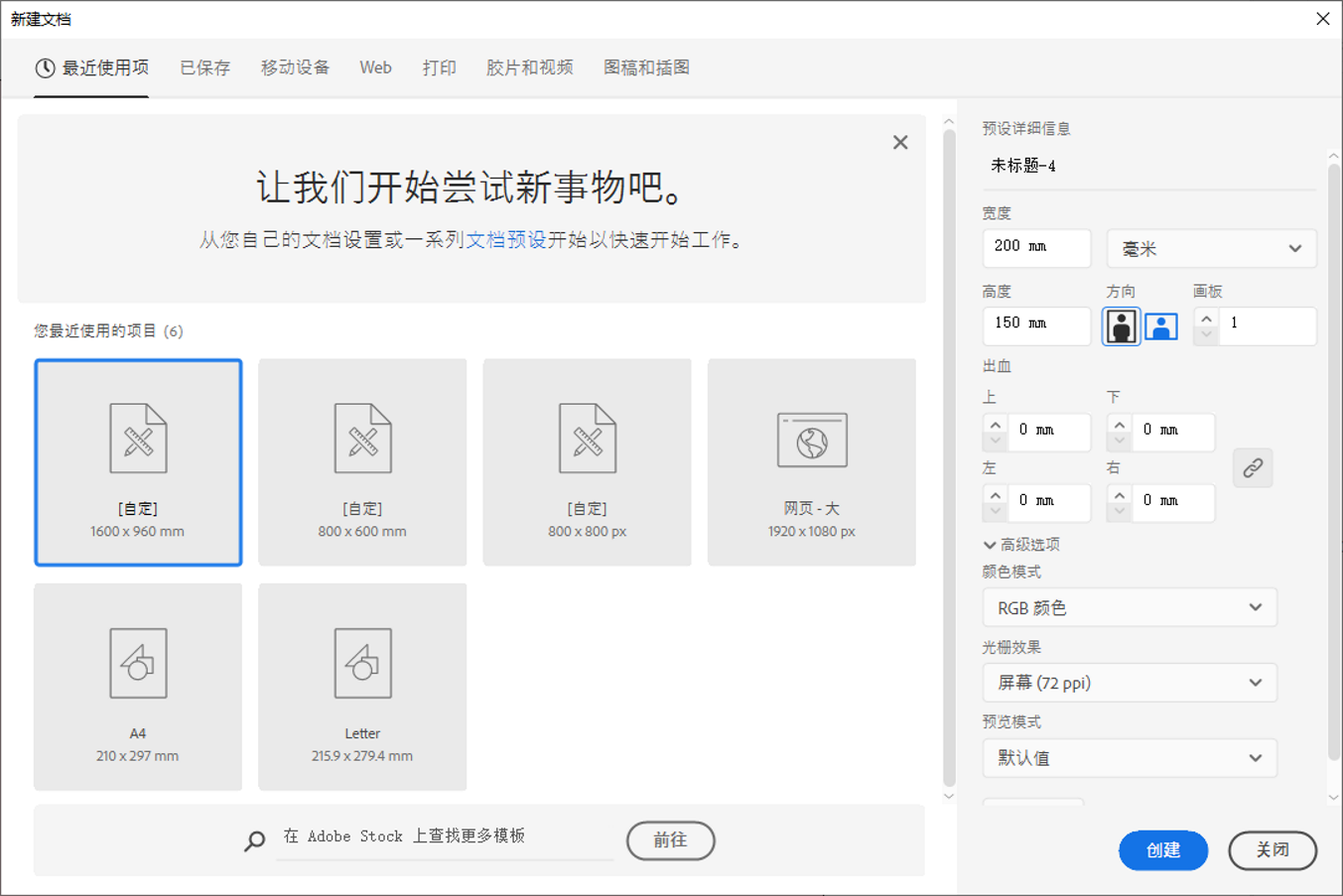Image resolution: width=1343 pixels, height=896 pixels.
Task: Click the presets list vertical scrollbar
Action: tap(949, 457)
